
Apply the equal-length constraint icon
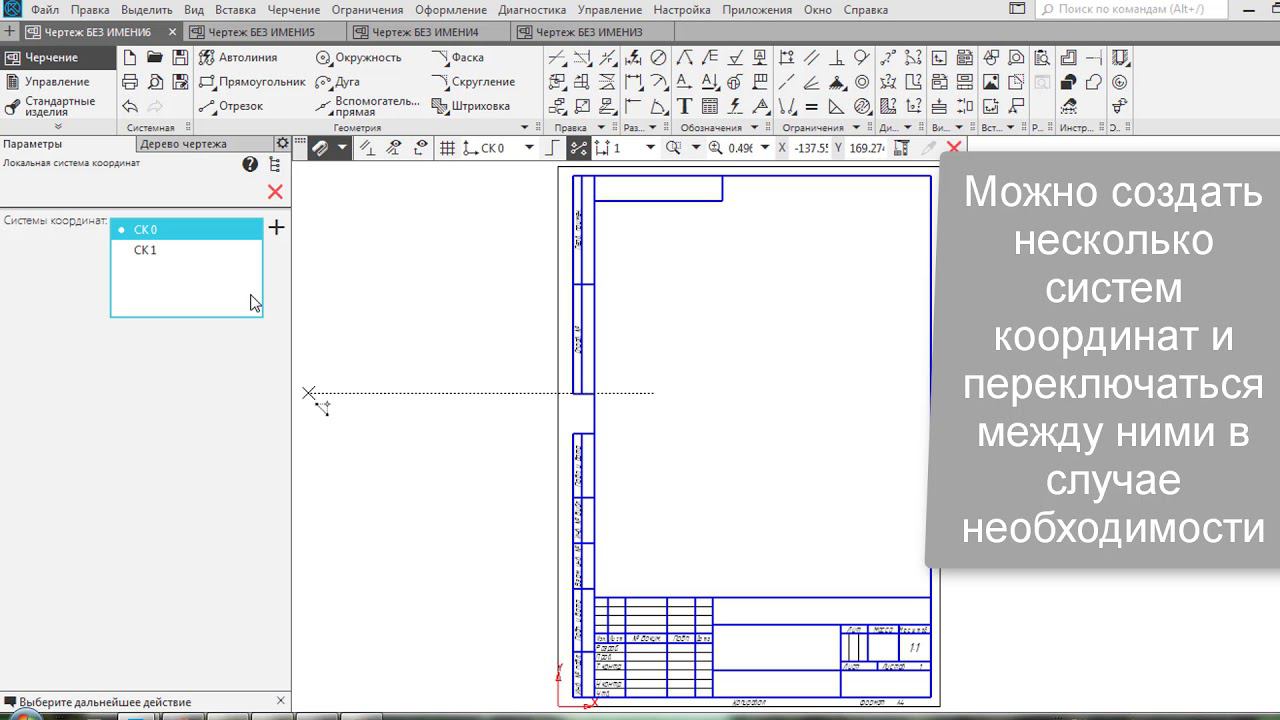[811, 106]
